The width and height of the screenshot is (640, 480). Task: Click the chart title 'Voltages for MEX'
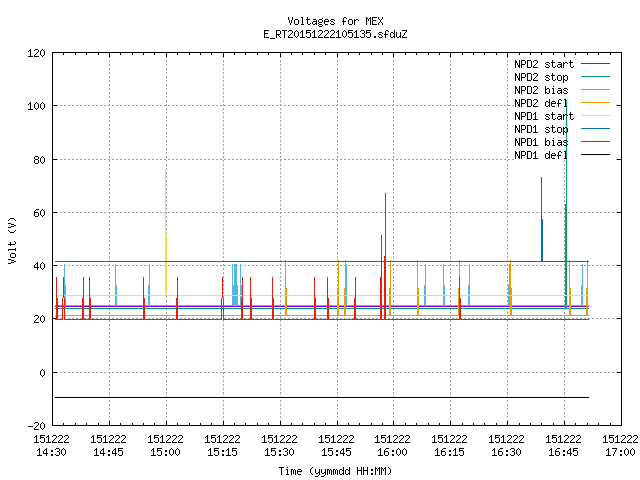click(335, 21)
